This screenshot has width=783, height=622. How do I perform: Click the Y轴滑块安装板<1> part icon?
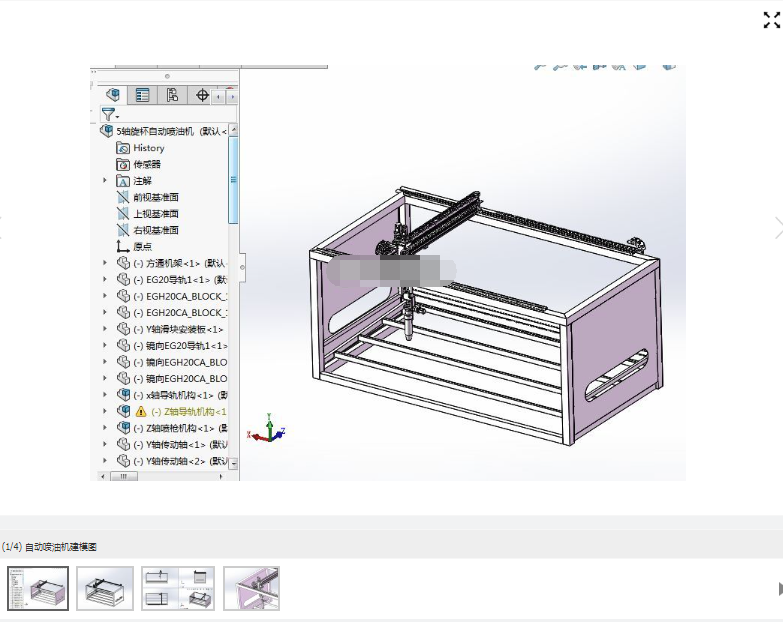123,329
